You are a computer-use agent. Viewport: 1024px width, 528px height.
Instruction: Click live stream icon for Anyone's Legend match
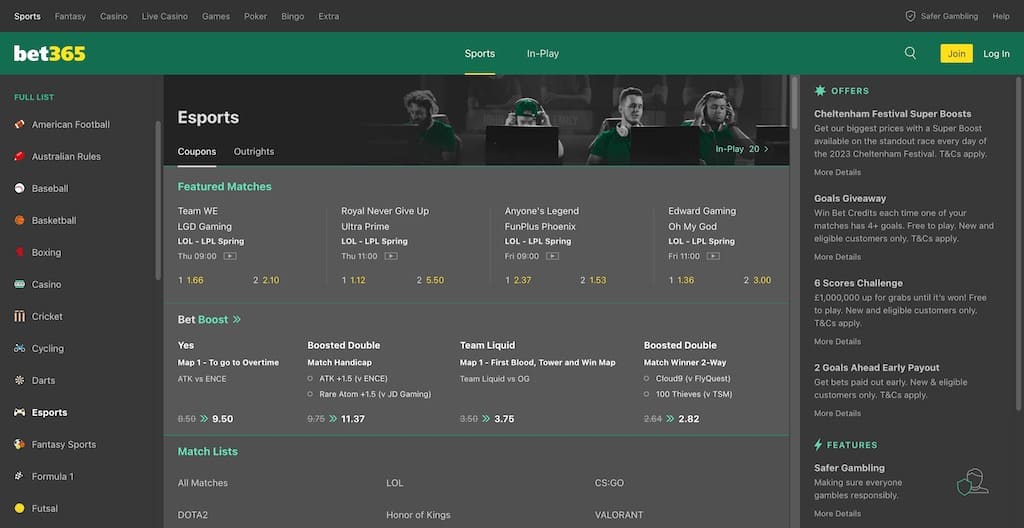pos(552,256)
